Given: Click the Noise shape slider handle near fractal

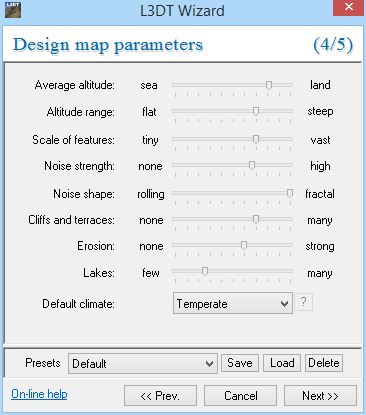Looking at the screenshot, I should tap(290, 193).
